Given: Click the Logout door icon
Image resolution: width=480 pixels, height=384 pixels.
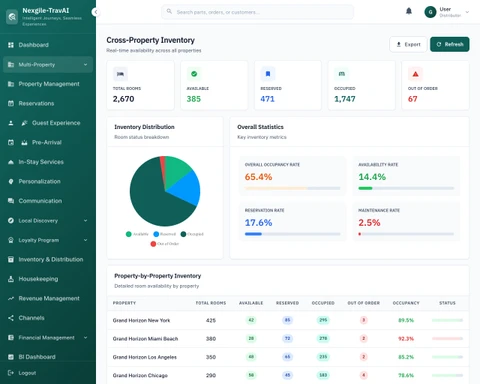Looking at the screenshot, I should tap(11, 373).
